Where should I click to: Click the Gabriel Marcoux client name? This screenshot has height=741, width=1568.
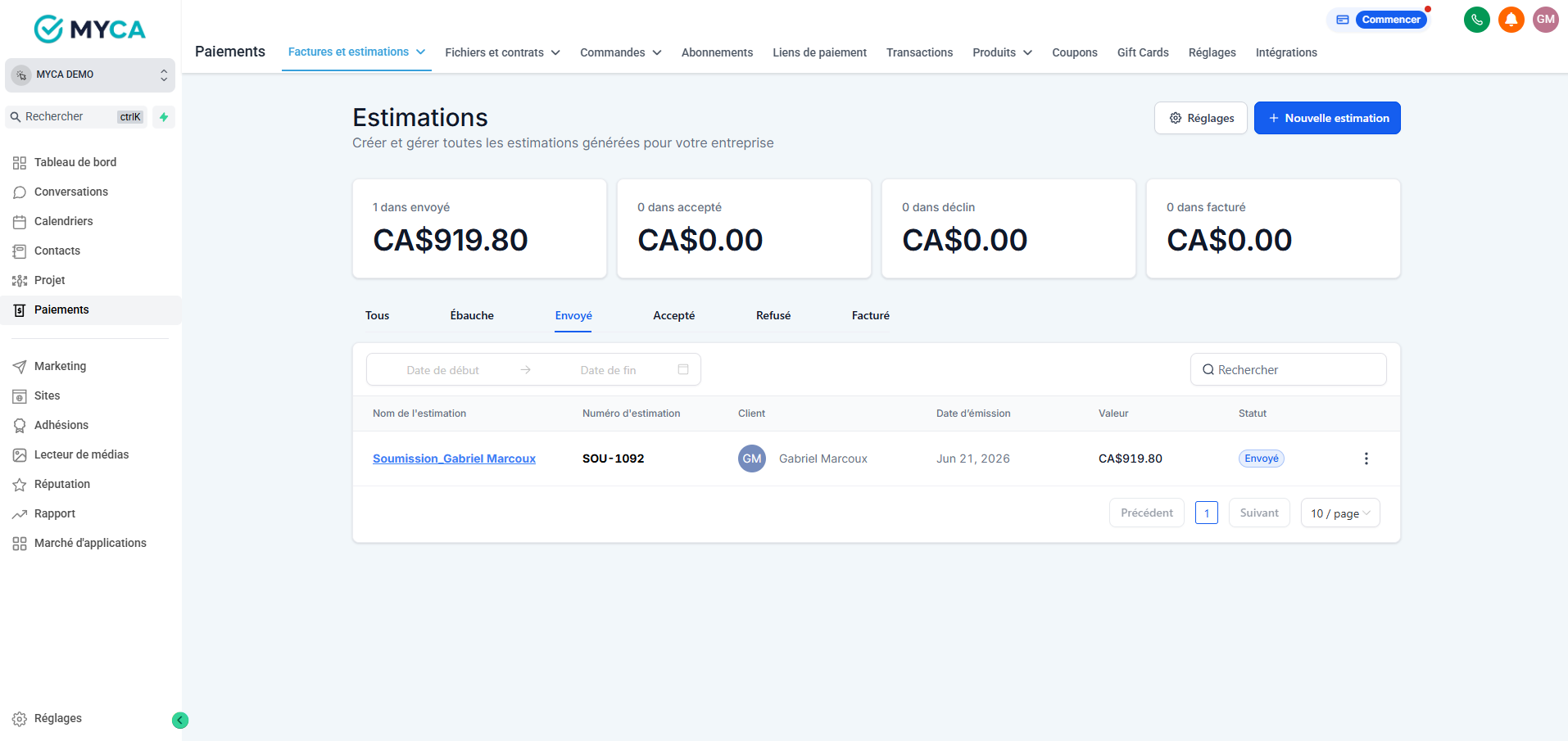coord(823,459)
